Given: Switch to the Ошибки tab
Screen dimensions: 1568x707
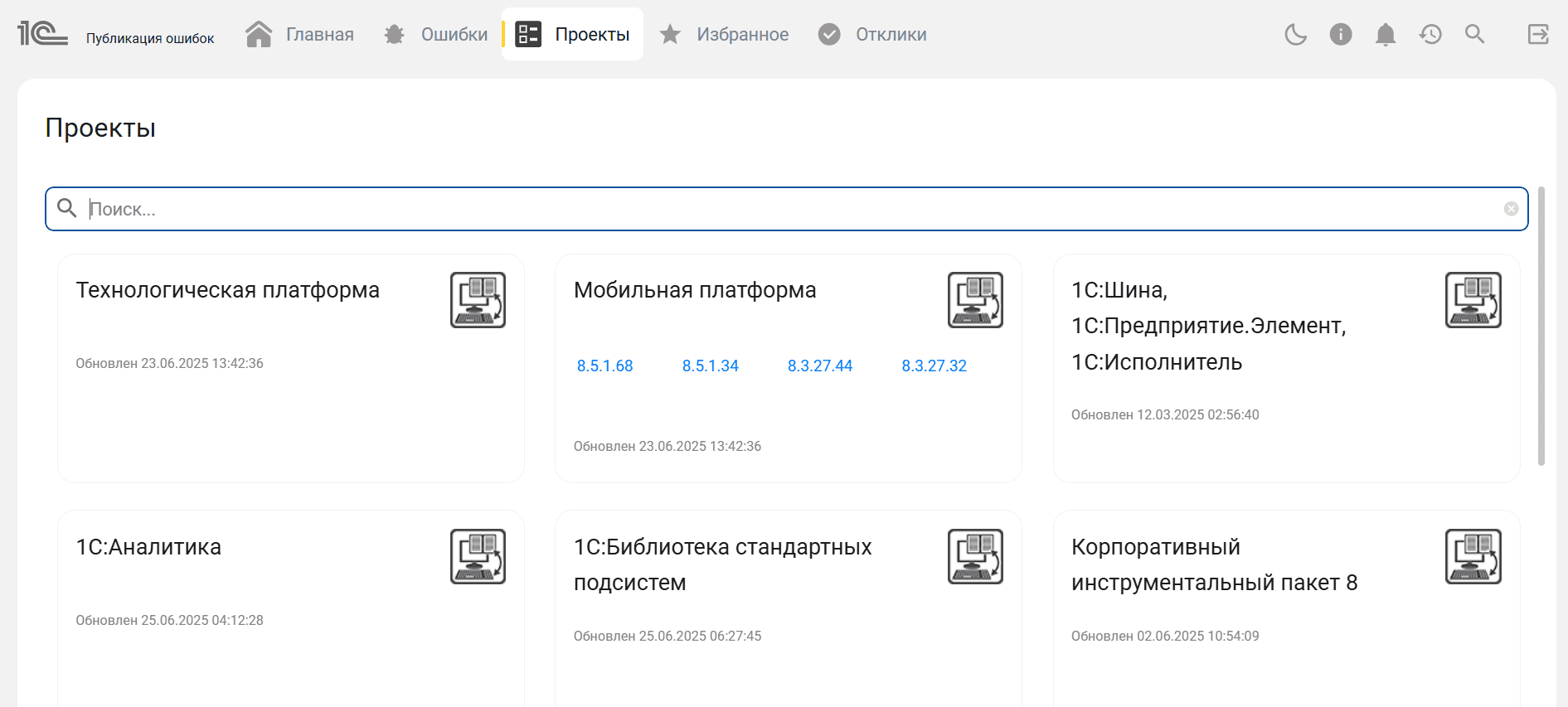Looking at the screenshot, I should coord(436,34).
